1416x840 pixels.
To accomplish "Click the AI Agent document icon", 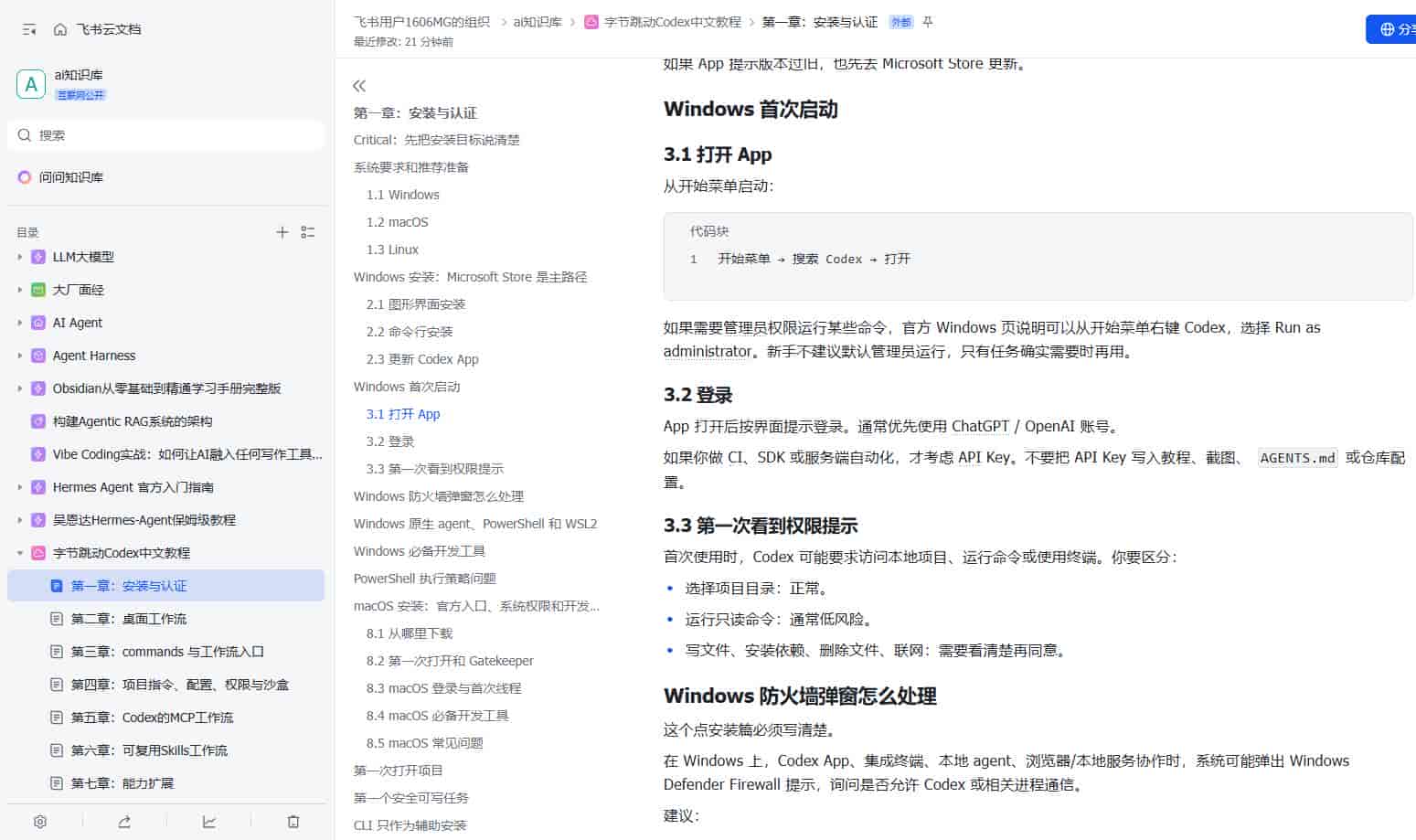I will click(38, 323).
